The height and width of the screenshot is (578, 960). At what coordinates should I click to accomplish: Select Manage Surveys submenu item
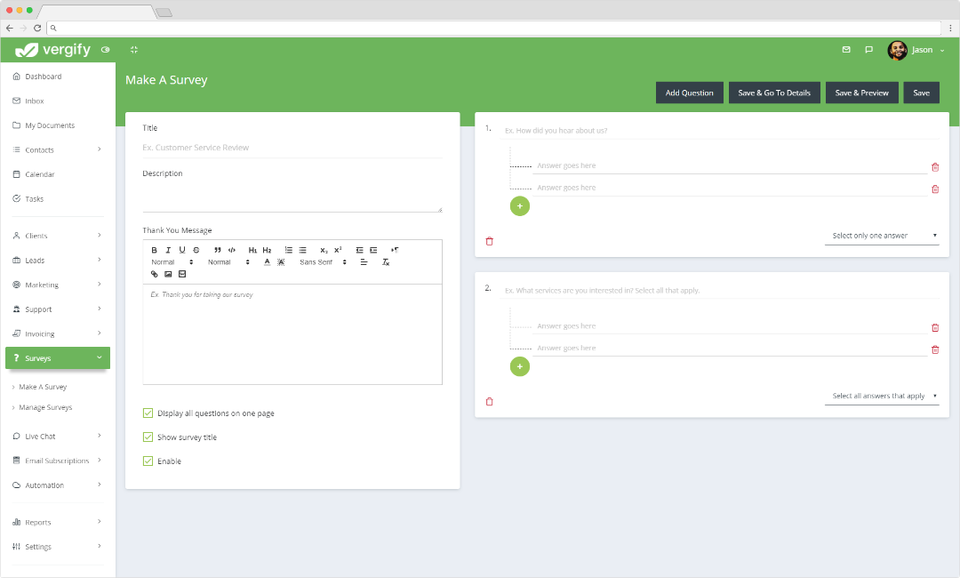(x=45, y=407)
